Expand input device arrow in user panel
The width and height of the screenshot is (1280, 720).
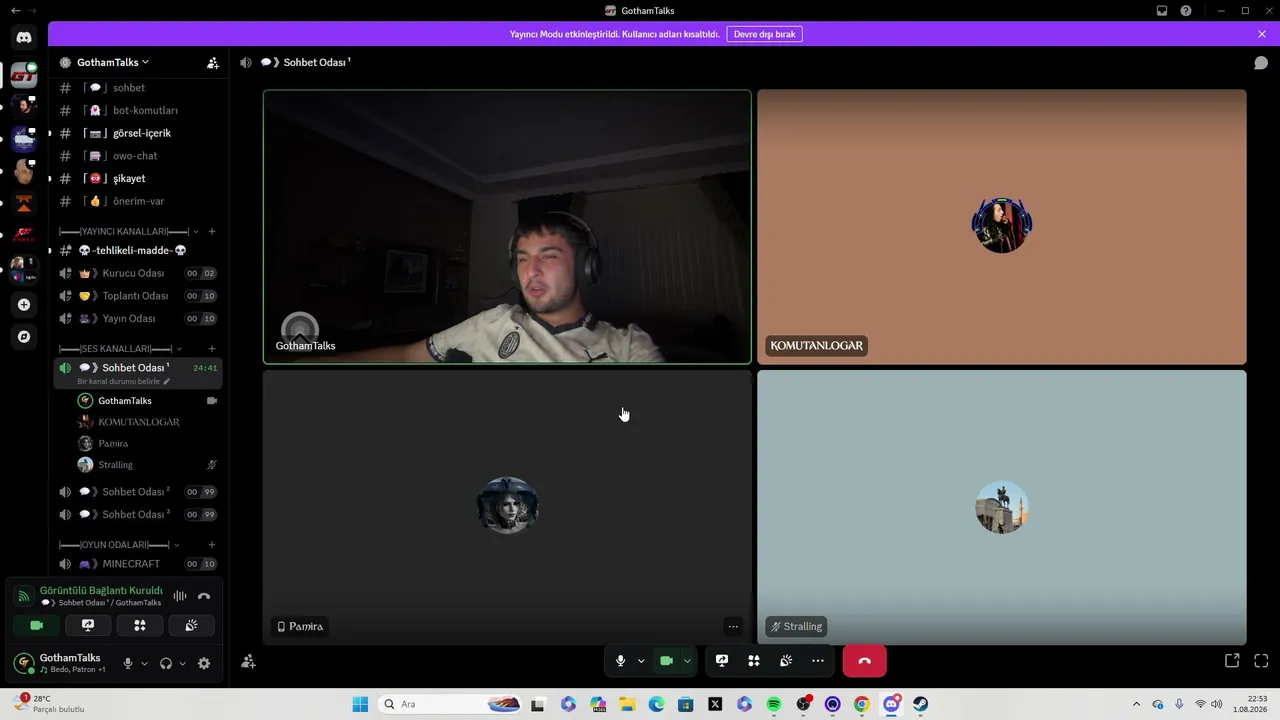(144, 663)
